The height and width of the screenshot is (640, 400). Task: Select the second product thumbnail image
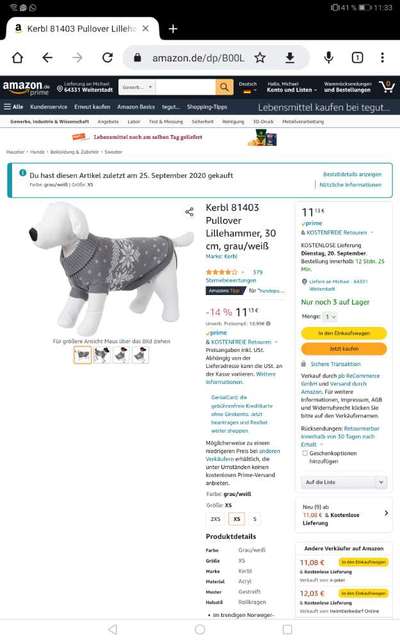[x=102, y=355]
